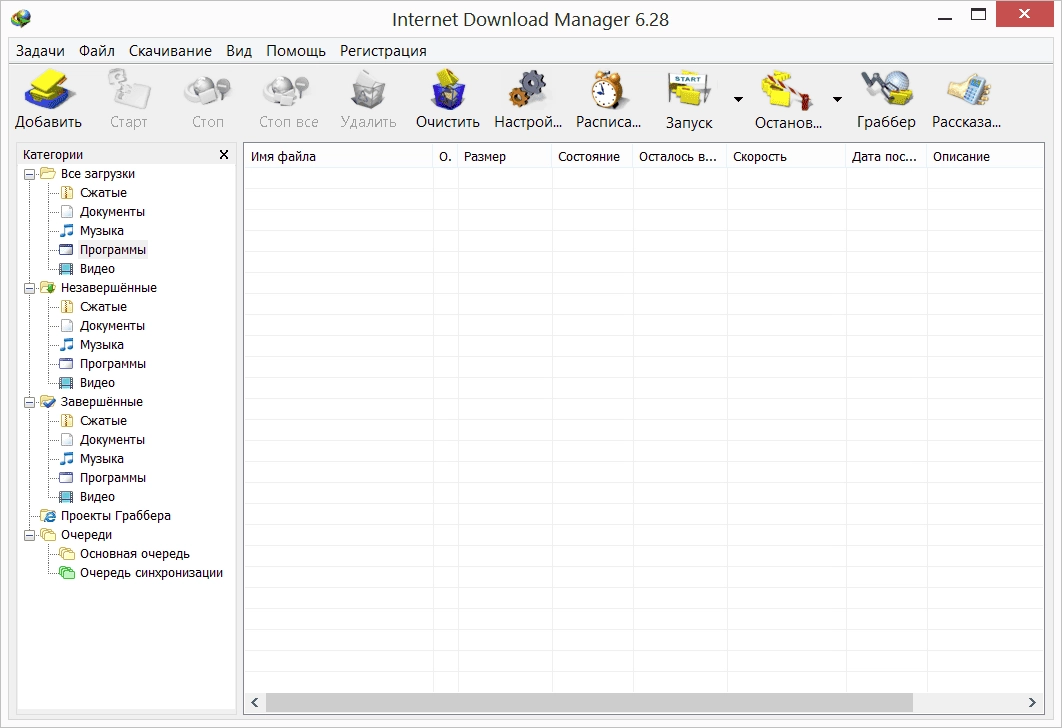Open dropdown arrow next to Остановить
1062x728 pixels.
[x=837, y=100]
